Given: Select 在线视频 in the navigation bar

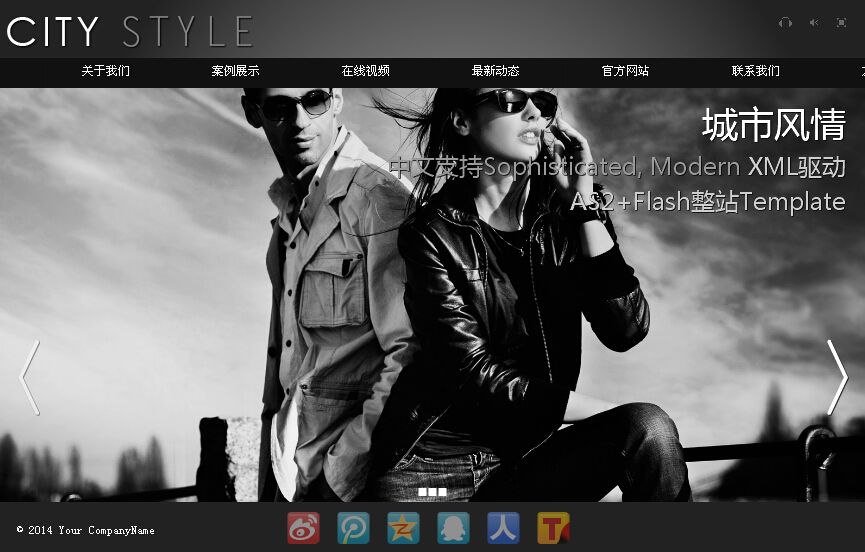Looking at the screenshot, I should tap(365, 71).
